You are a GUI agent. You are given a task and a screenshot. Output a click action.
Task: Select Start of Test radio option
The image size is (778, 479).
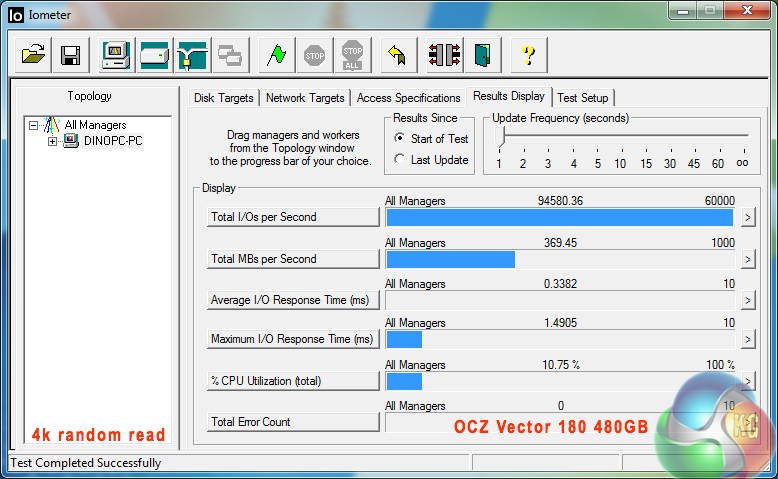click(399, 138)
